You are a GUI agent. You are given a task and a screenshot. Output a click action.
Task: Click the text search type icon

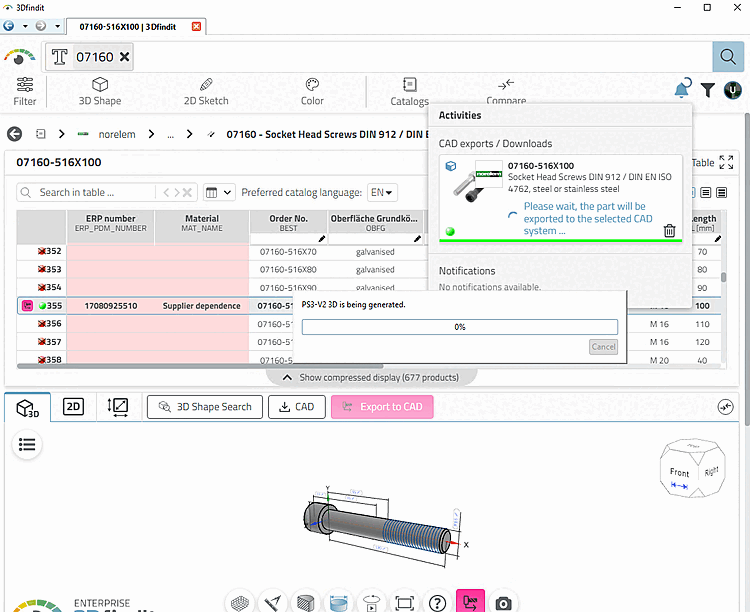(59, 57)
